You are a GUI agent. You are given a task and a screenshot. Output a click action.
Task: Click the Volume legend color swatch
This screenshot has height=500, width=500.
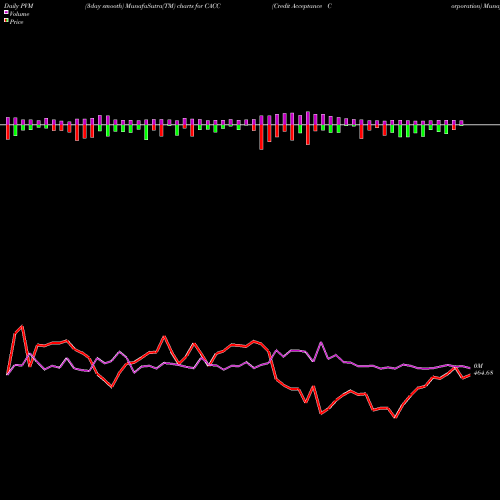(x=6, y=12)
